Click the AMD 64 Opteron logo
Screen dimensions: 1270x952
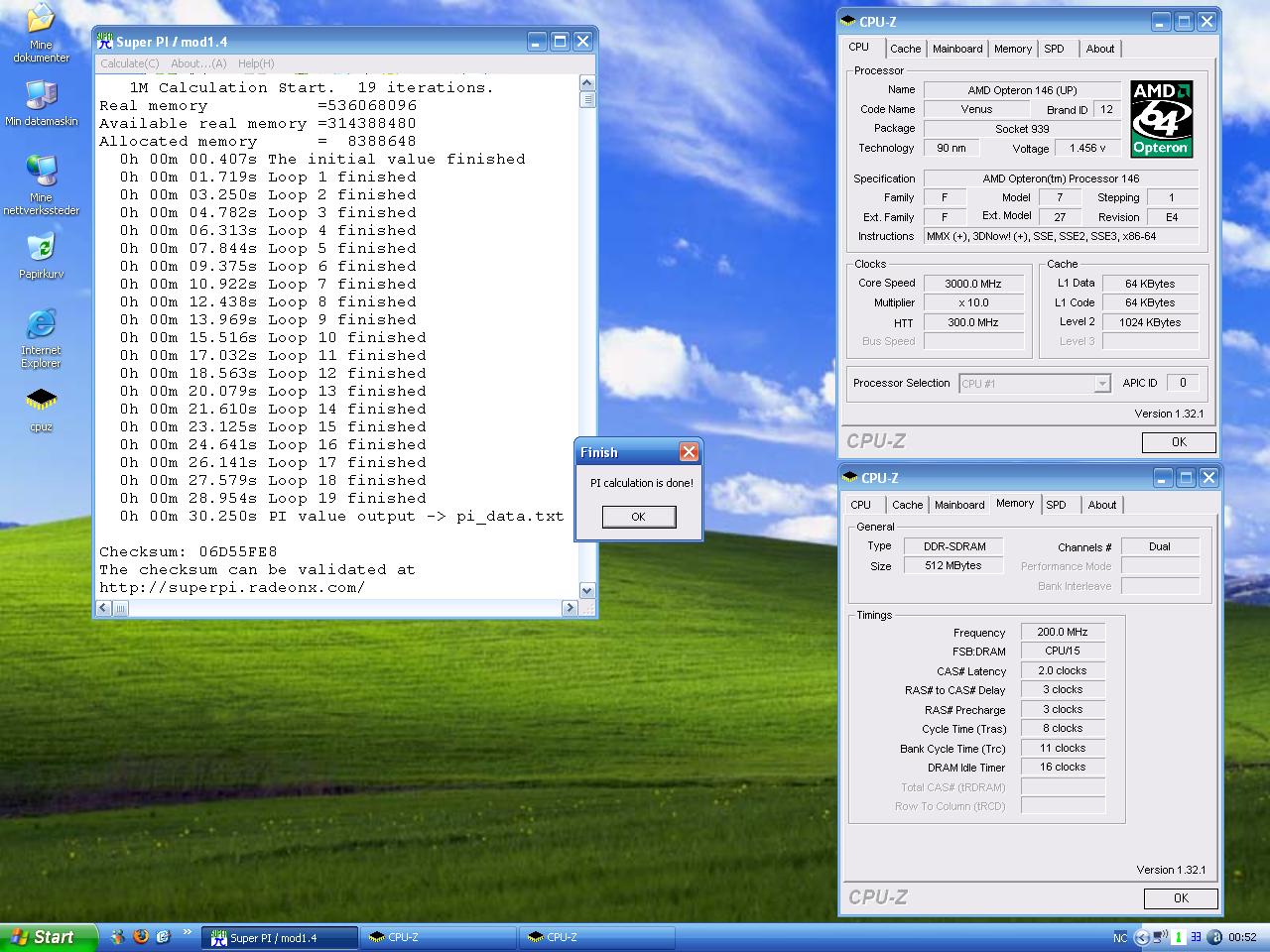[x=1161, y=118]
